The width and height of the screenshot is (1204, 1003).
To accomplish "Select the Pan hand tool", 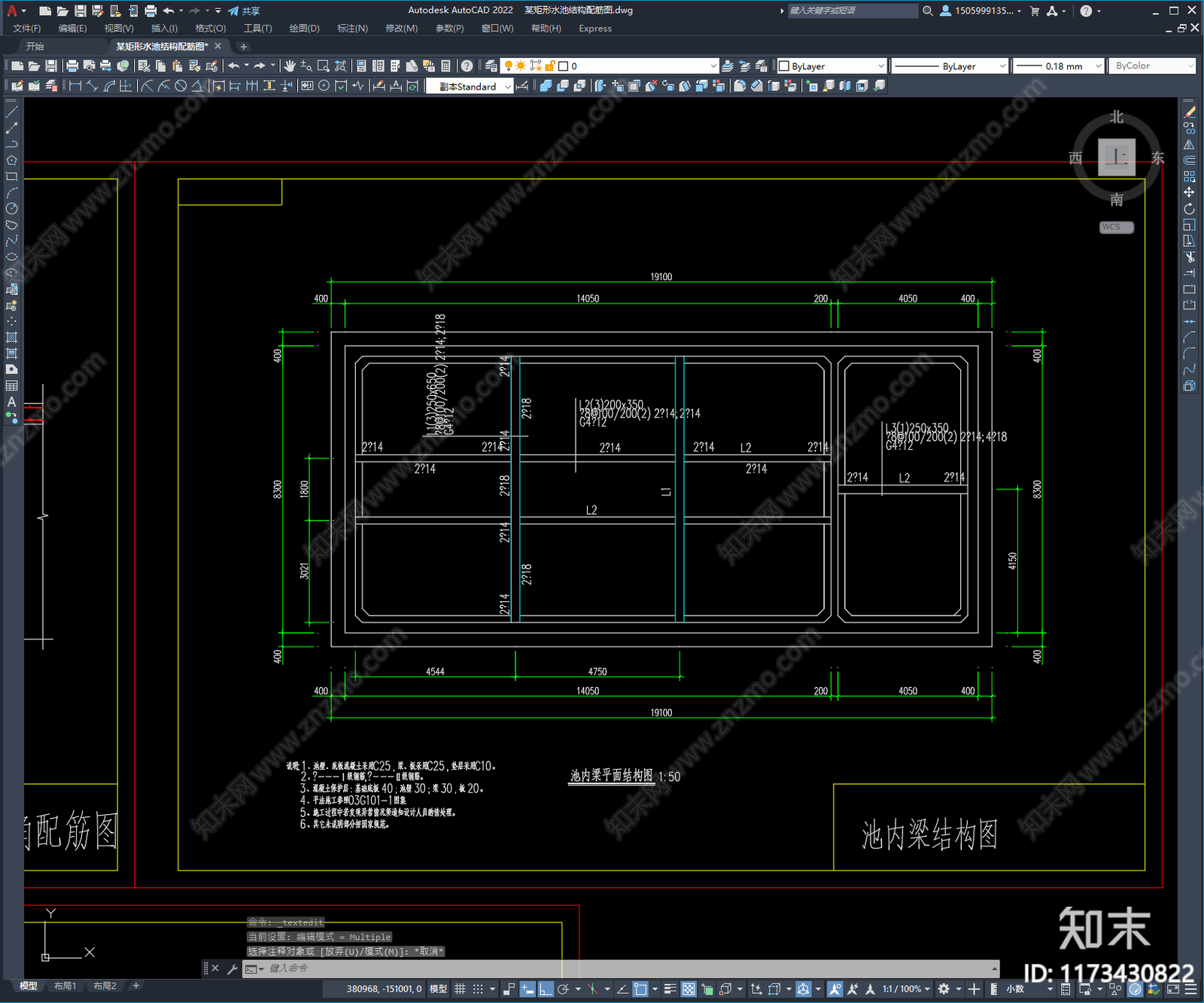I will point(290,66).
